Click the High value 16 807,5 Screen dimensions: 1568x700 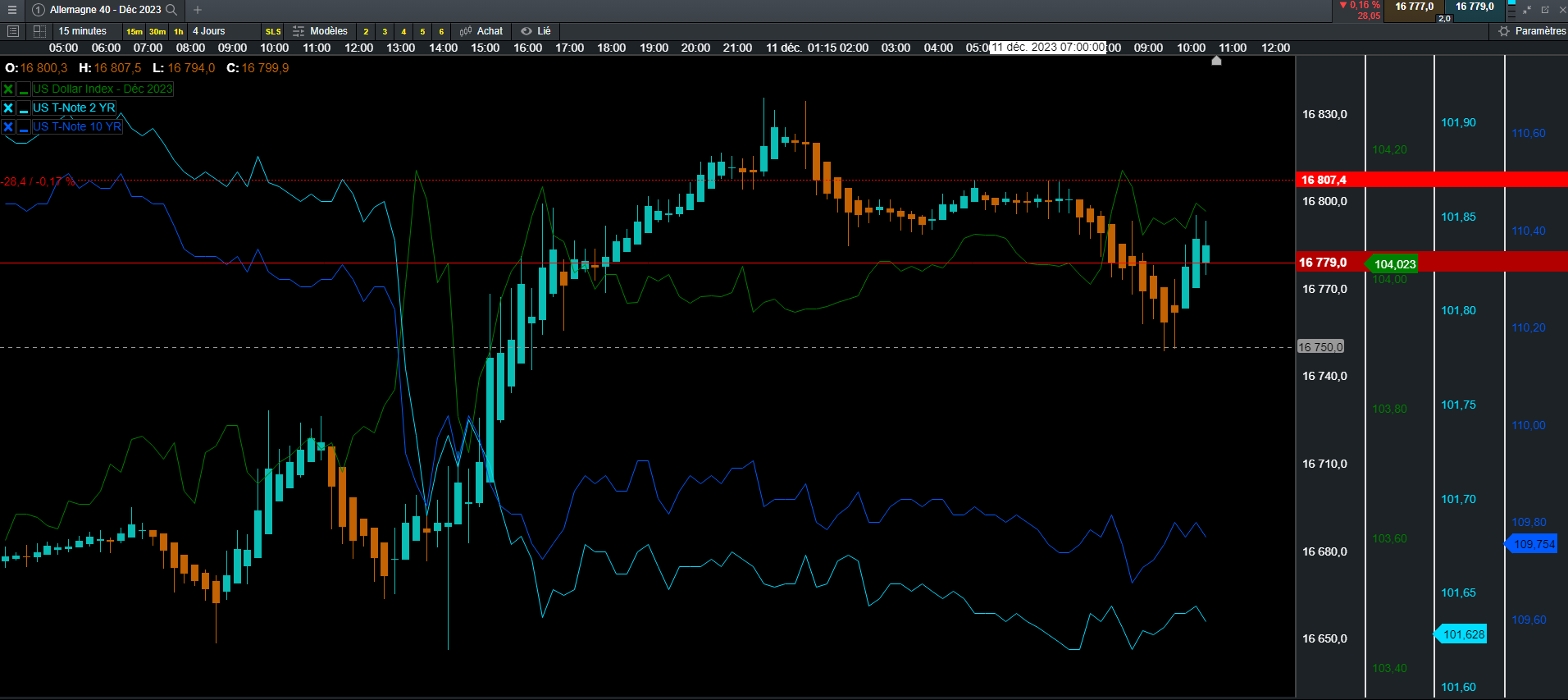point(117,68)
